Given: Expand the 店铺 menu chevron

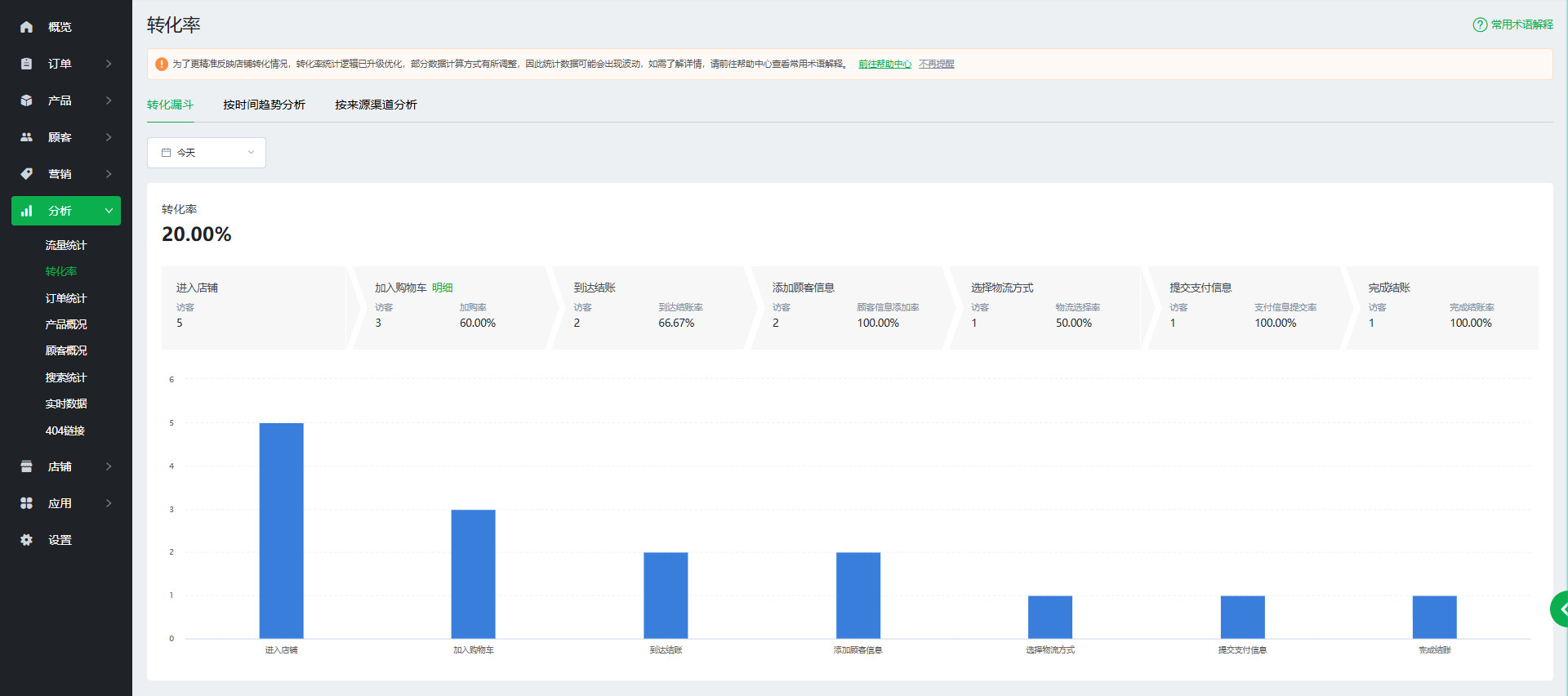Looking at the screenshot, I should [x=109, y=466].
